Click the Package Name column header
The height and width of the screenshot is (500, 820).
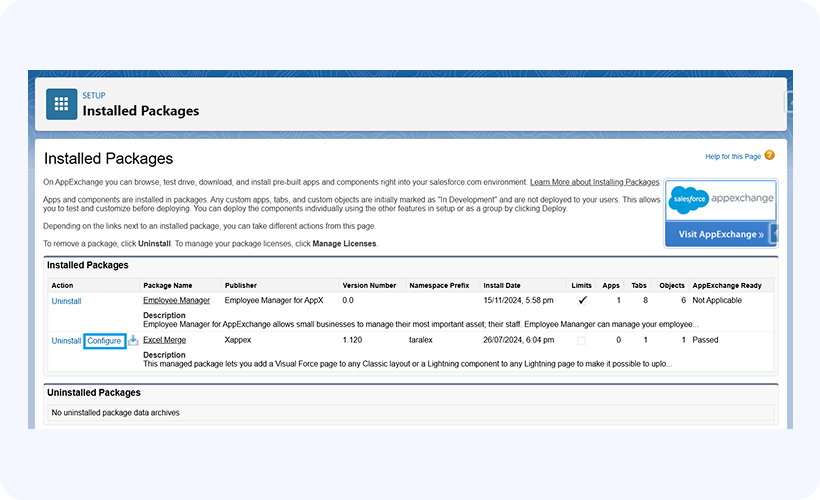(167, 285)
